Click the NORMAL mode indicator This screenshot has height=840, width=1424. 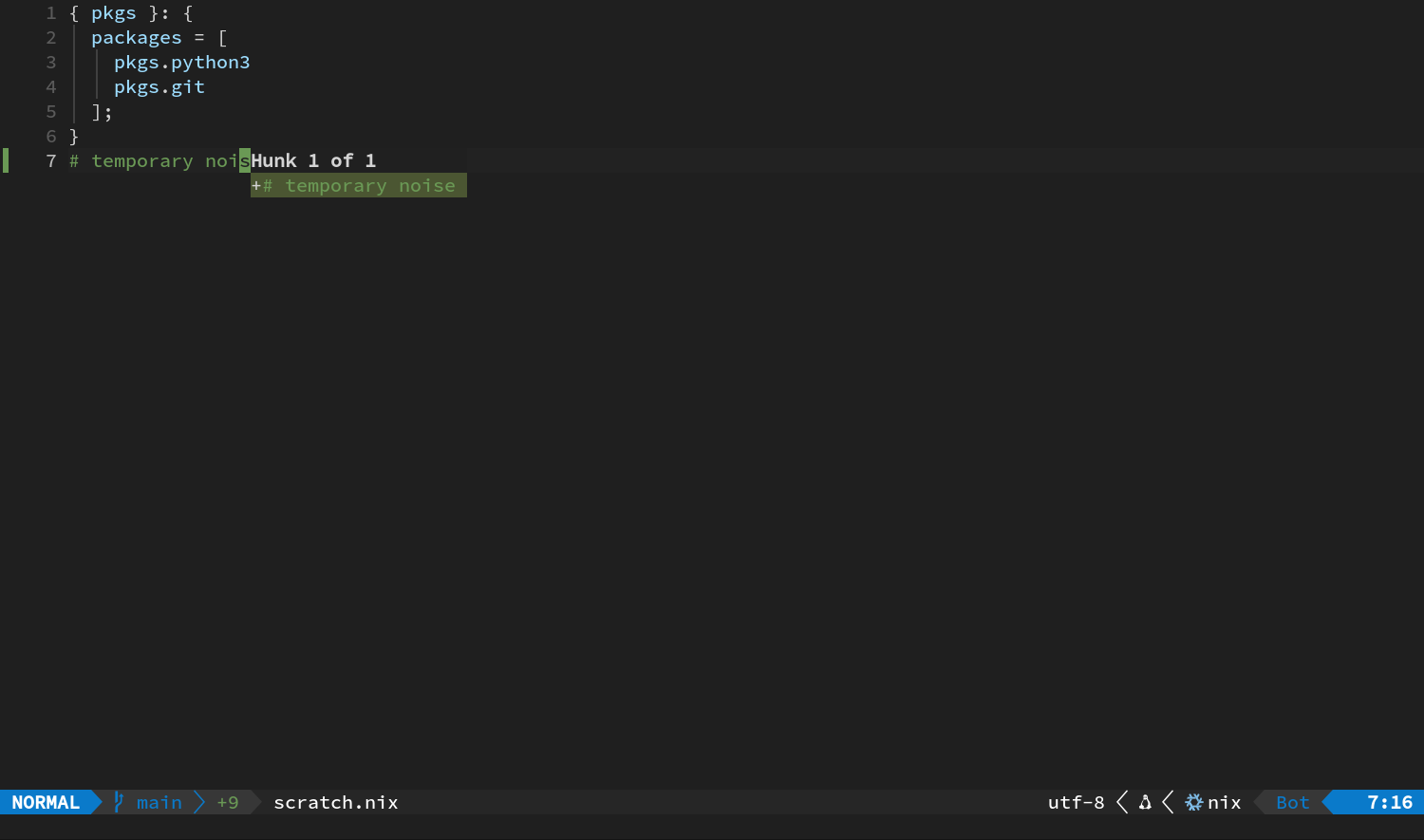46,802
